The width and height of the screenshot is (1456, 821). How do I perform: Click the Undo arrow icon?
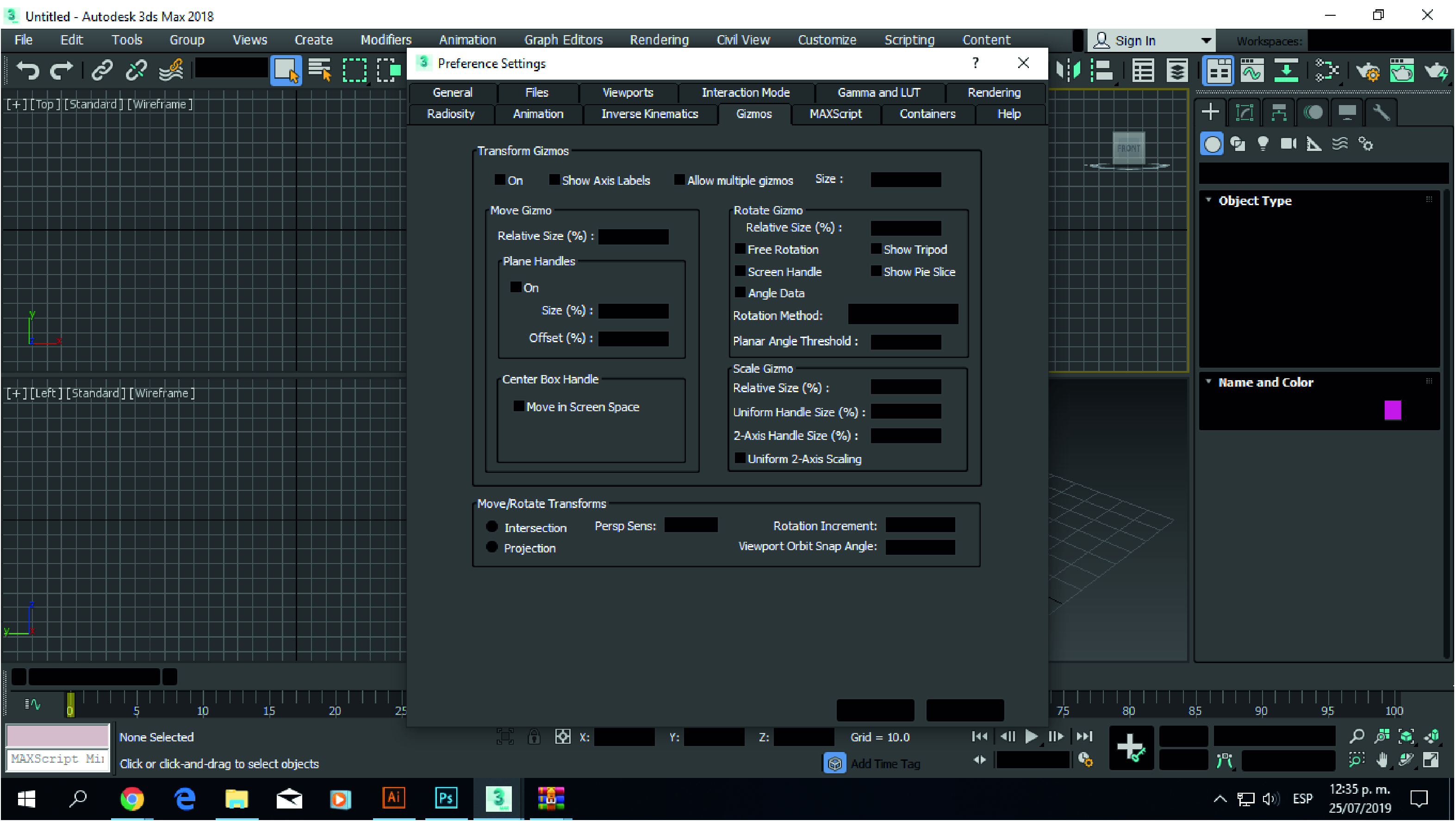tap(27, 71)
